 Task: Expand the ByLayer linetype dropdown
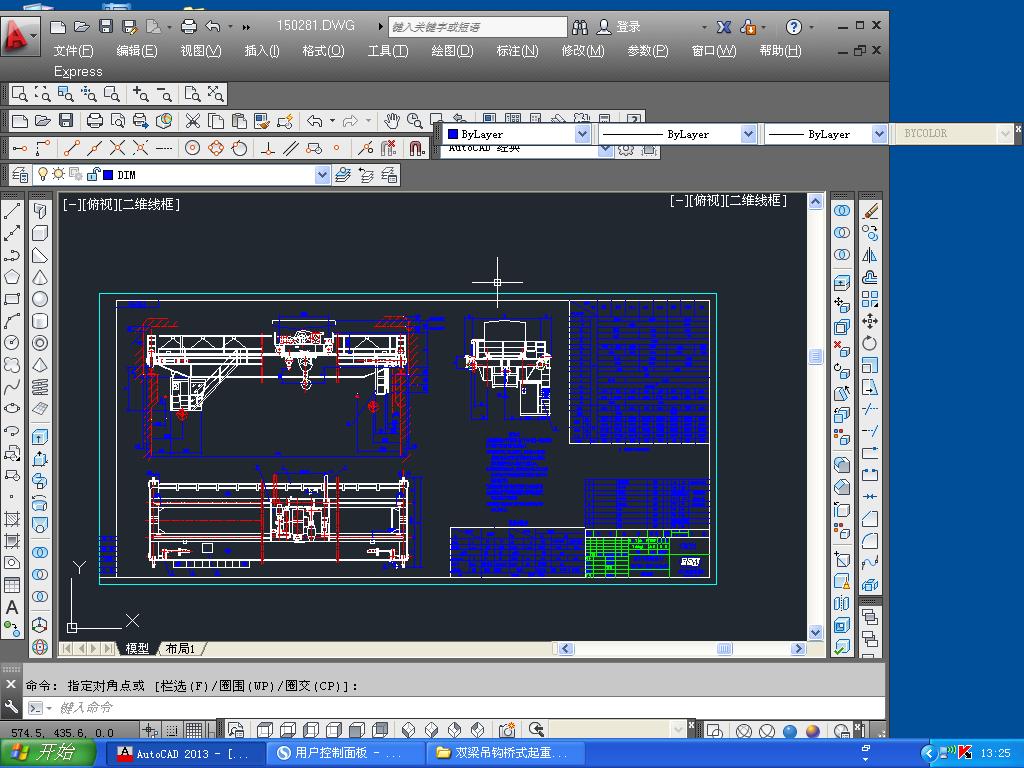coord(748,134)
